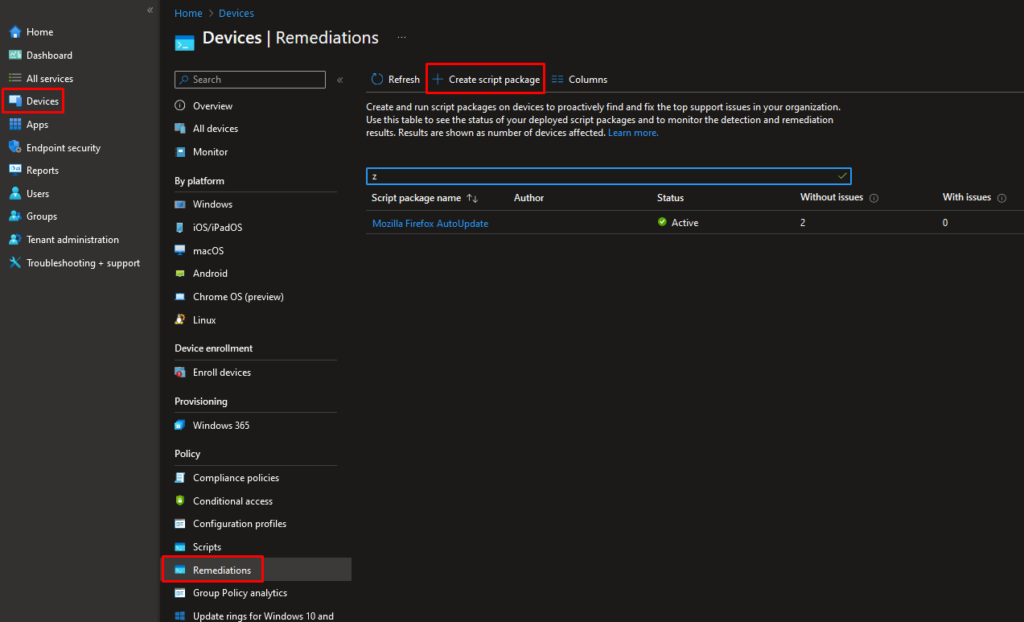Go to Devices in the breadcrumb
The height and width of the screenshot is (622, 1024).
coord(236,13)
